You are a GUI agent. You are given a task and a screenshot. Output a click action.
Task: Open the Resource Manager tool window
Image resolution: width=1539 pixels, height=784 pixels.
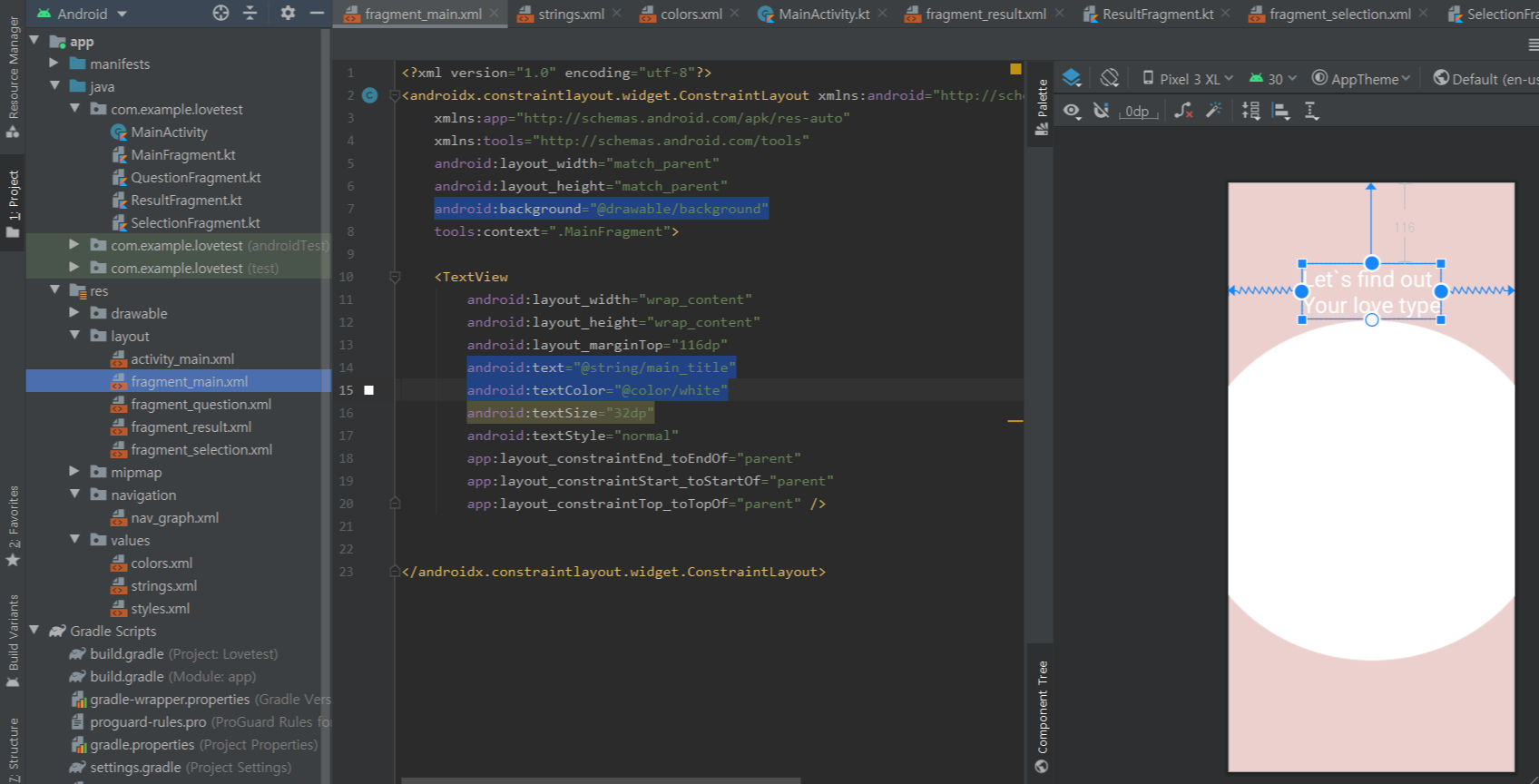(13, 77)
